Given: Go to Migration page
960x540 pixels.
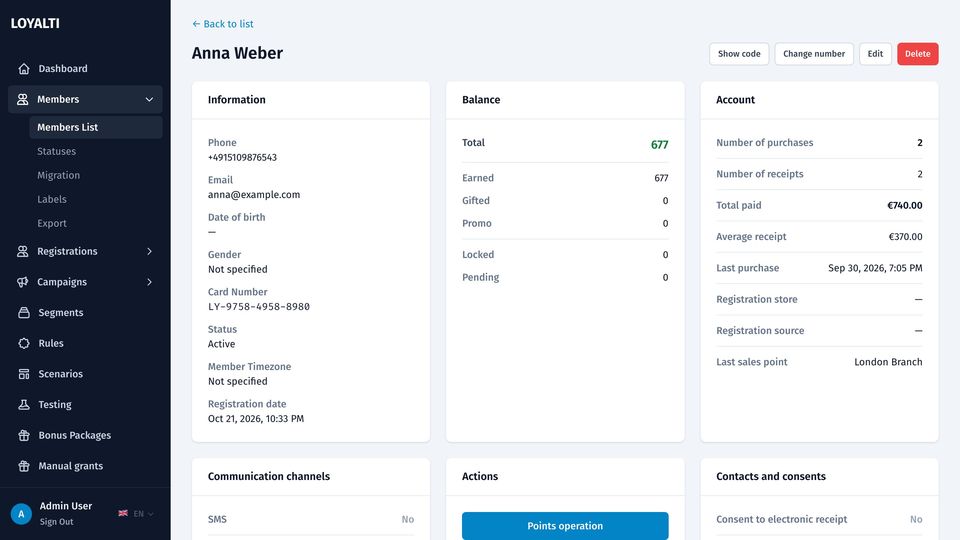Looking at the screenshot, I should [x=58, y=175].
